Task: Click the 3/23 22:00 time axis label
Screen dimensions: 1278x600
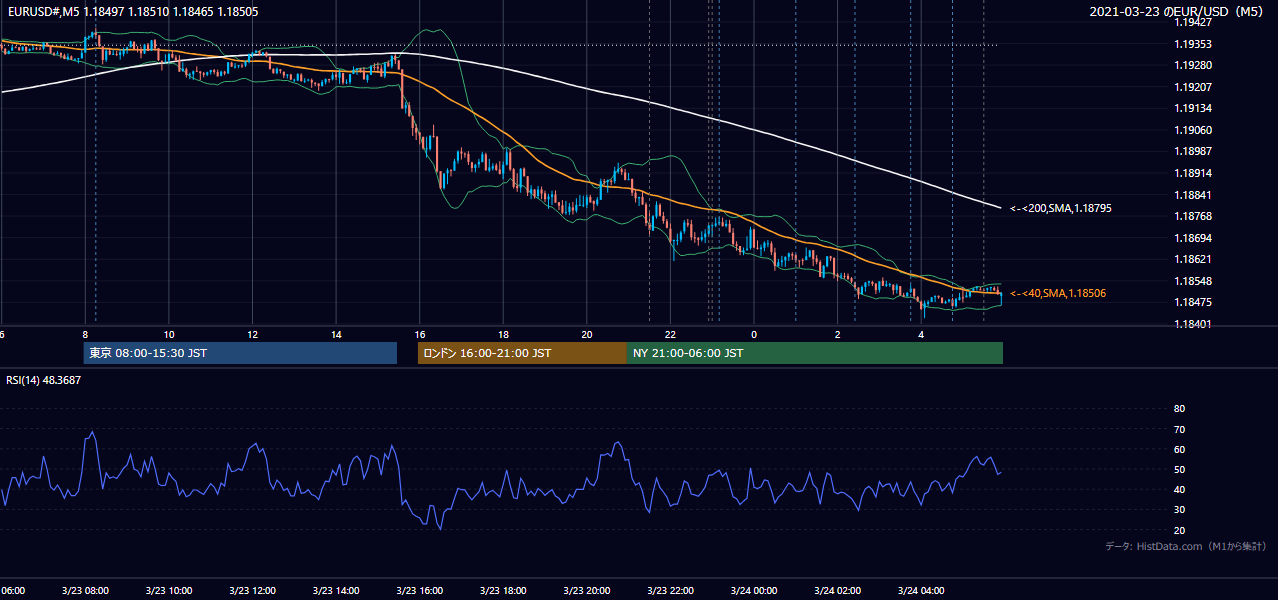Action: 670,590
